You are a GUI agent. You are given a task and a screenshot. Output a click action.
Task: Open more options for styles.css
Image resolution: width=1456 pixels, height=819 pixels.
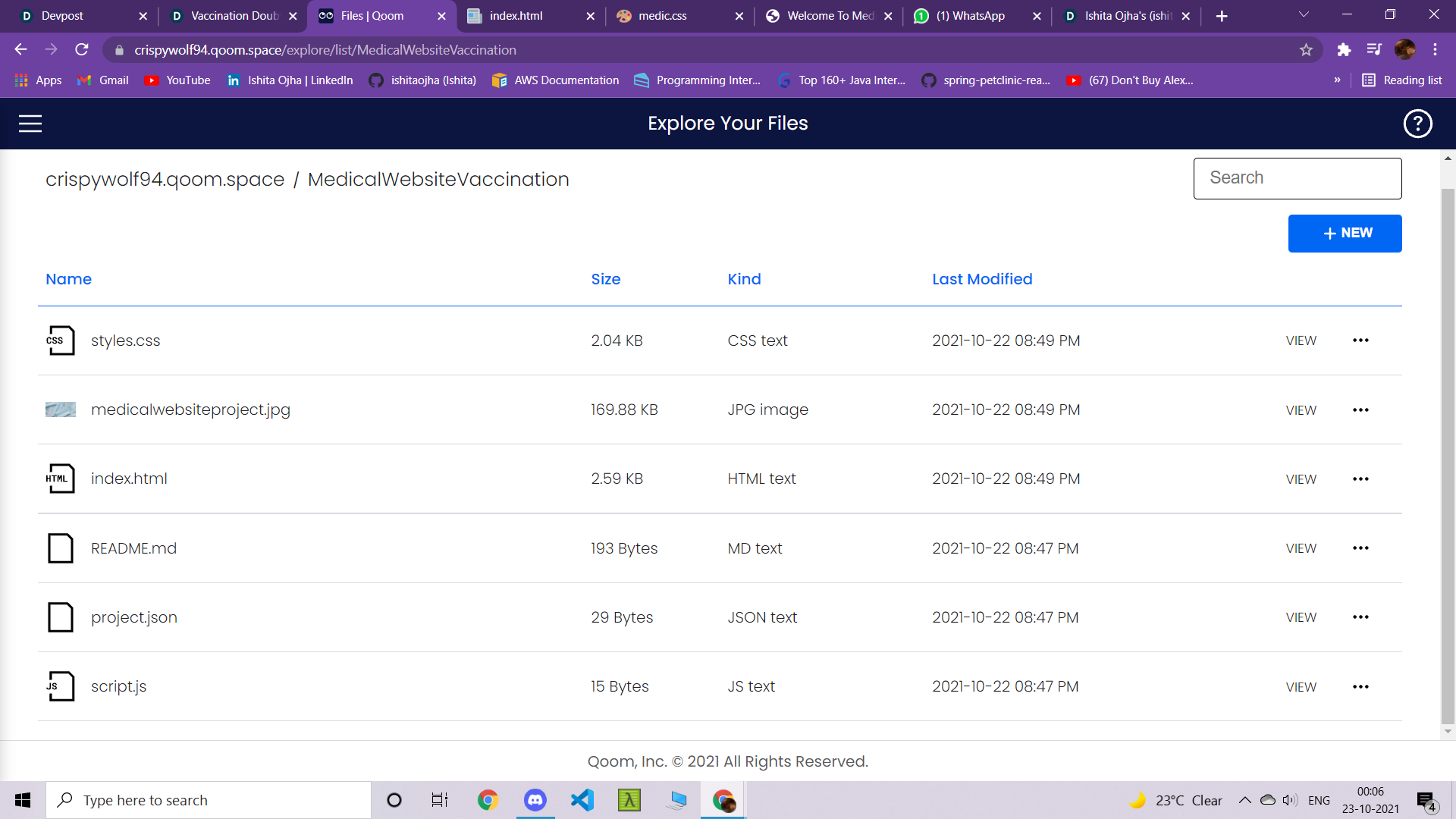pyautogui.click(x=1360, y=340)
